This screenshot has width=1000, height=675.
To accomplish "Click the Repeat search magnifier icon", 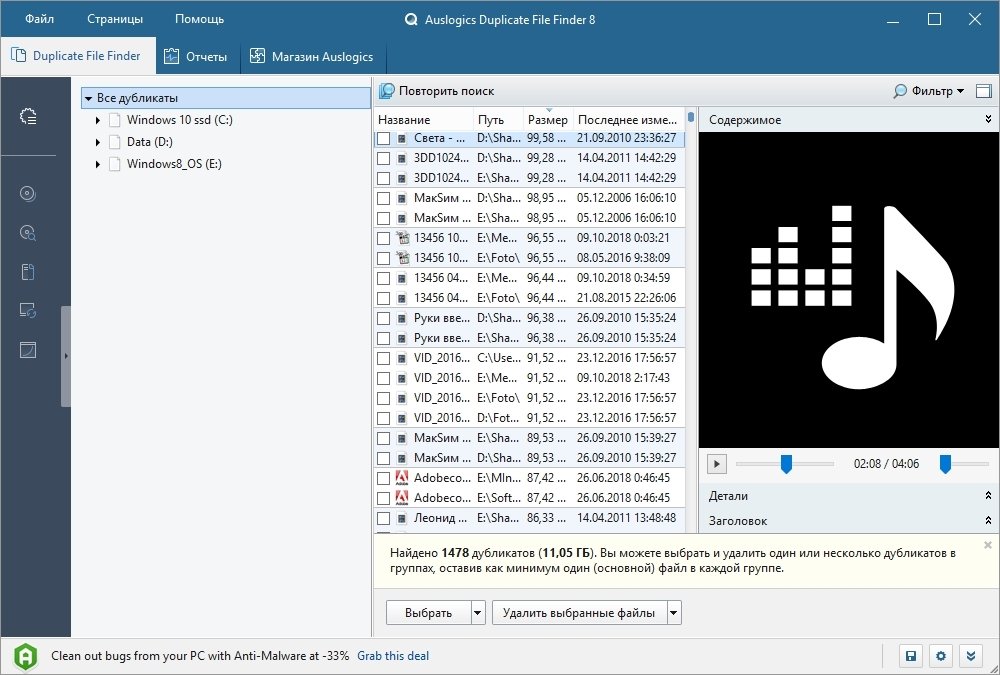I will click(x=387, y=91).
